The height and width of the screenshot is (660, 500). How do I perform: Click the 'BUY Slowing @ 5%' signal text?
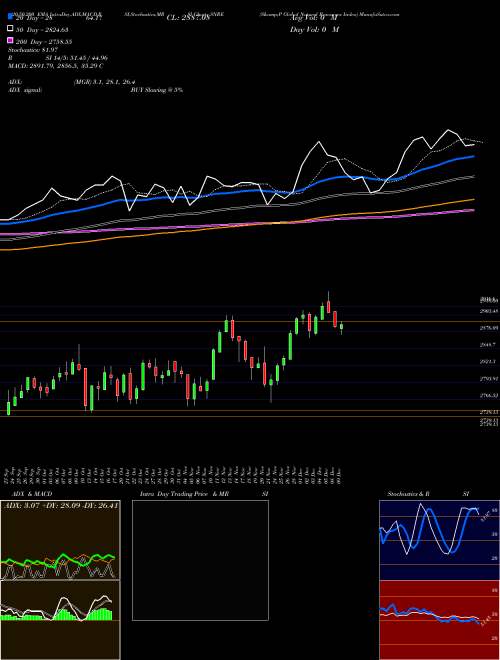[x=157, y=90]
